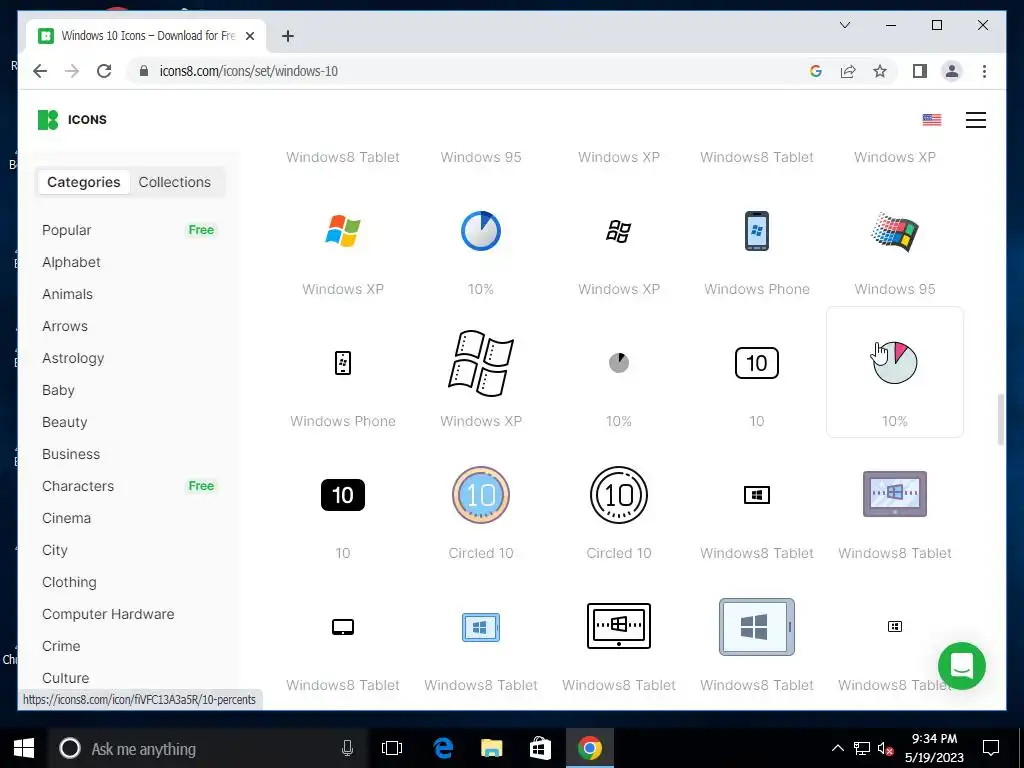The width and height of the screenshot is (1024, 768).
Task: Launch Microsoft Edge from the taskbar
Action: (443, 748)
